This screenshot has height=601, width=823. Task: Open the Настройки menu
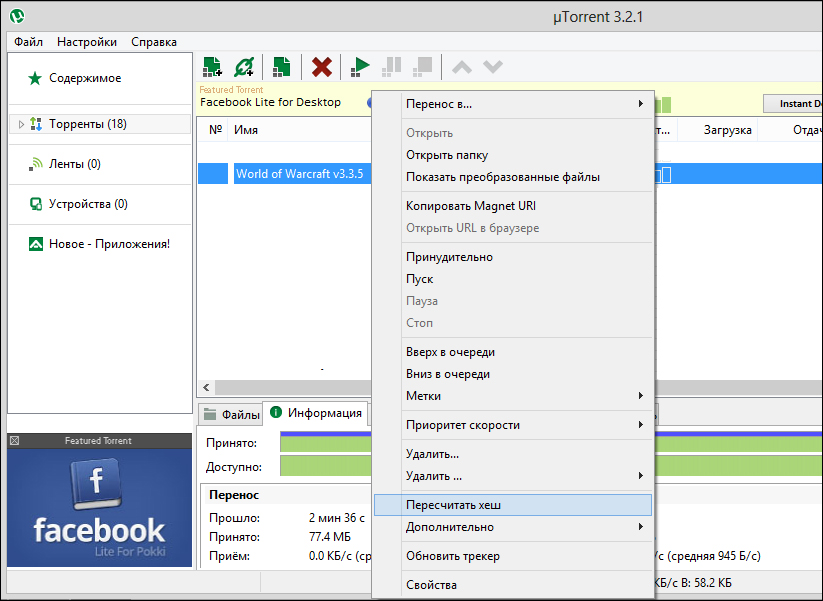87,42
